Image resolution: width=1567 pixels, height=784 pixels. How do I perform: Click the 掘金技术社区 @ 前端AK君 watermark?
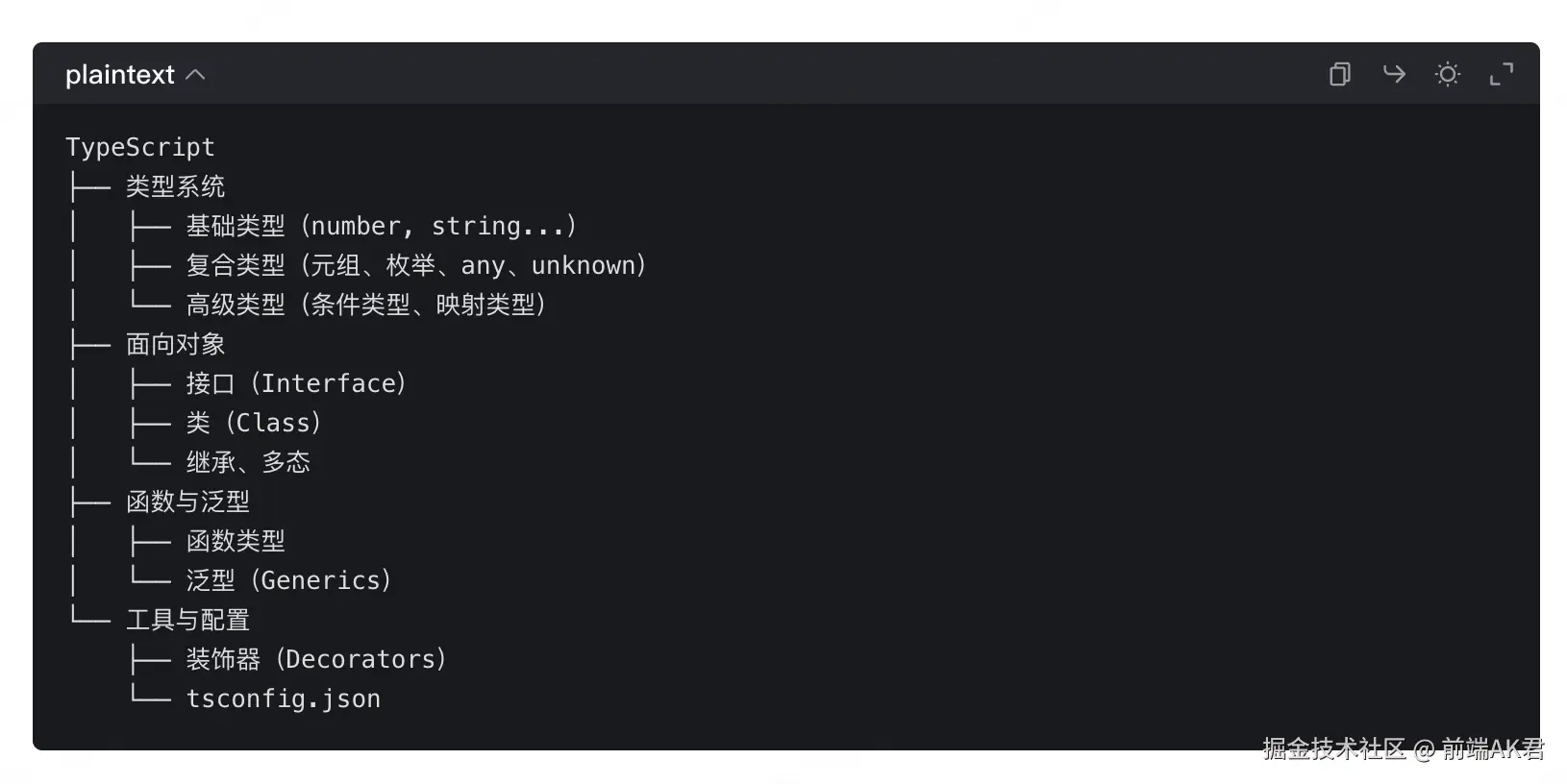click(1403, 748)
